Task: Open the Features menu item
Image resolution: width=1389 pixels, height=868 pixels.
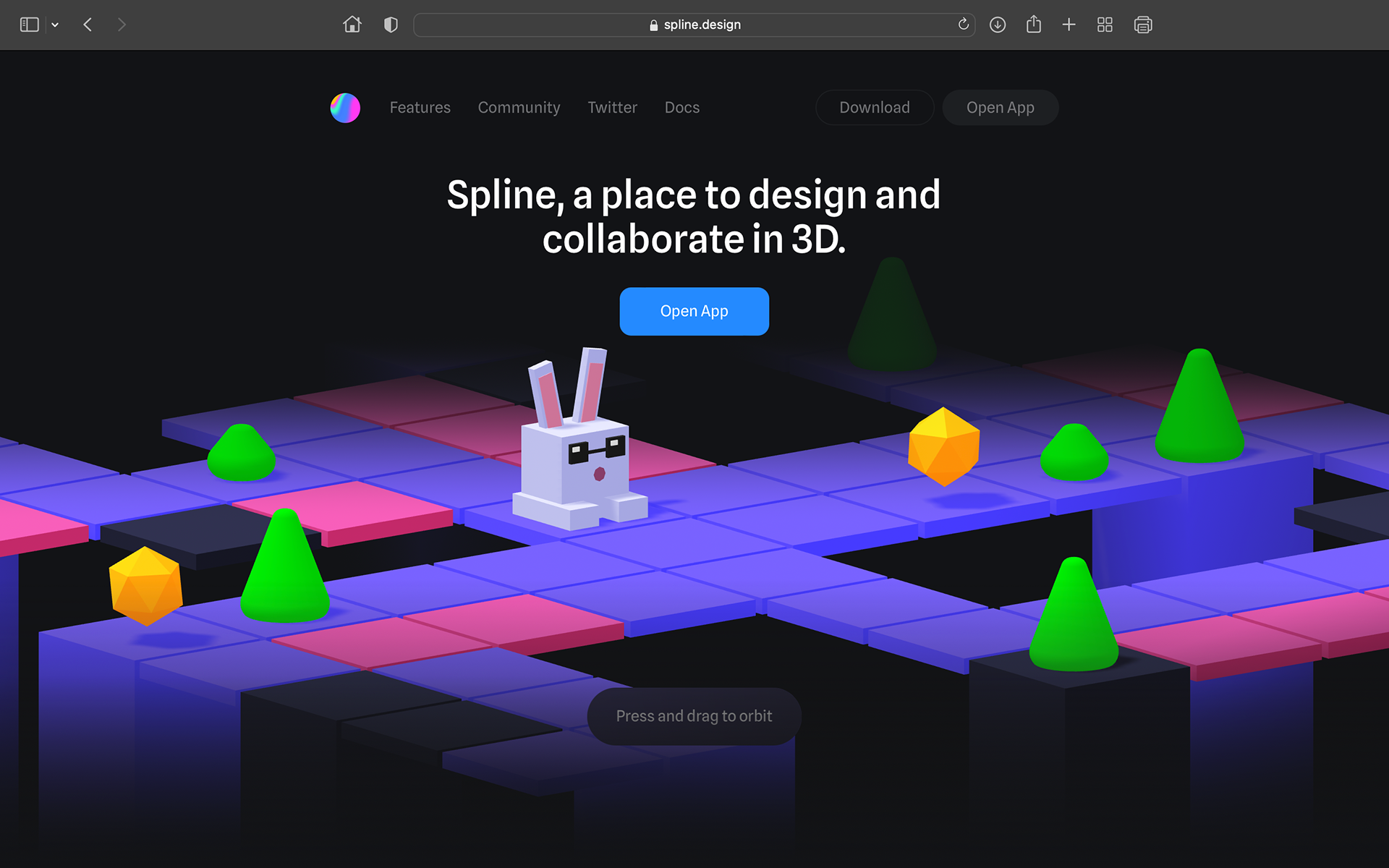Action: (420, 108)
